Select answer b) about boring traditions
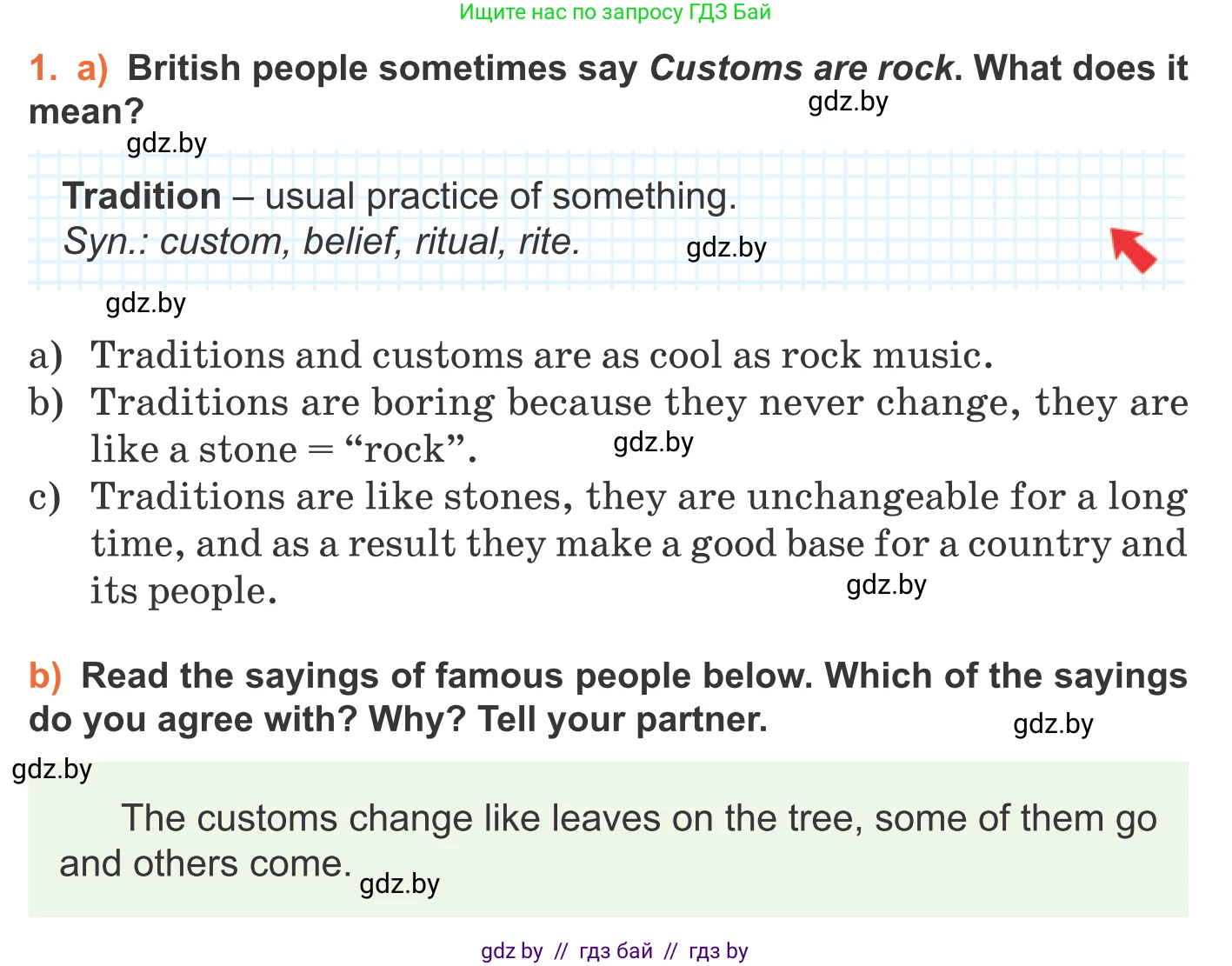This screenshot has width=1232, height=966. coord(638,403)
